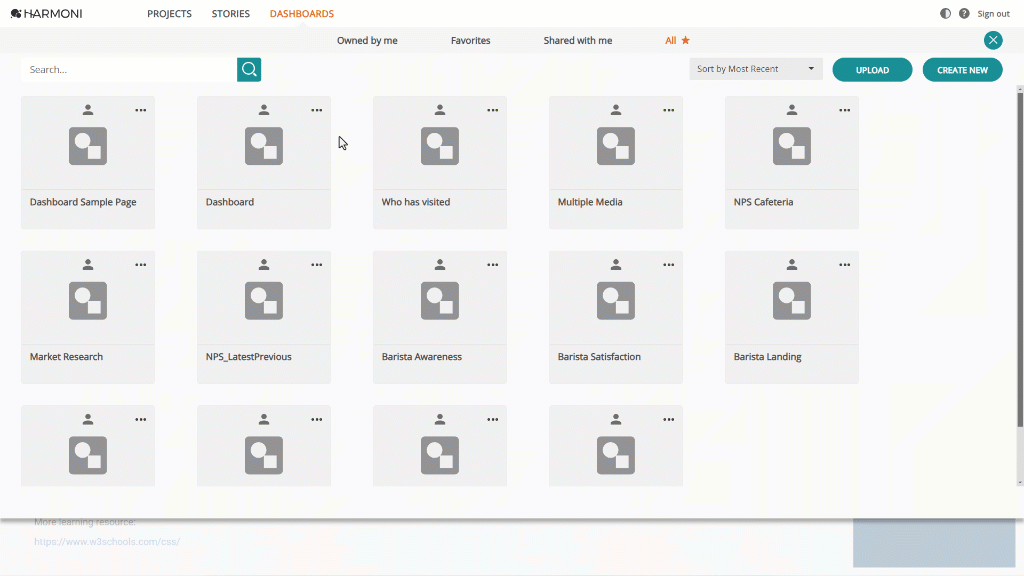
Task: Click the Create New button
Action: 962,70
